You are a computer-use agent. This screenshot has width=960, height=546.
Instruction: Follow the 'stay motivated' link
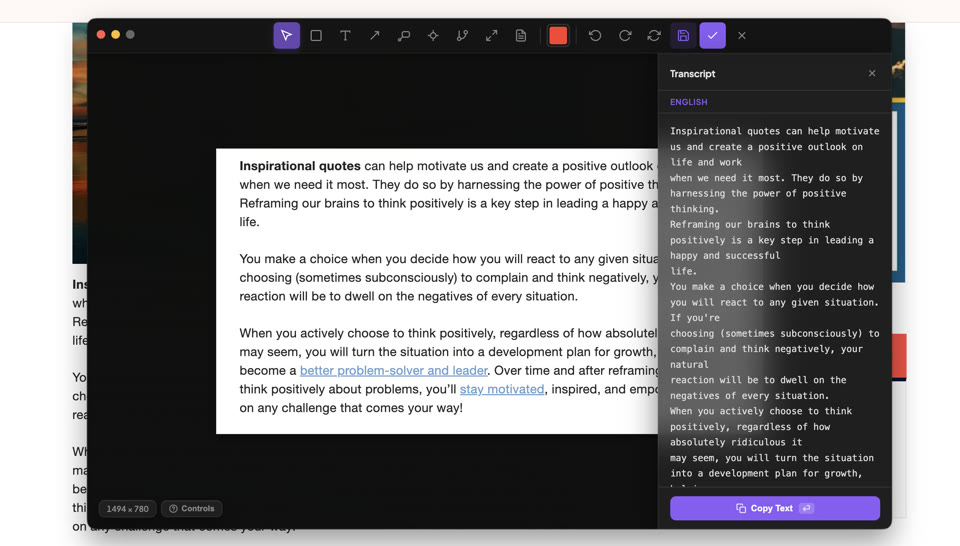502,389
